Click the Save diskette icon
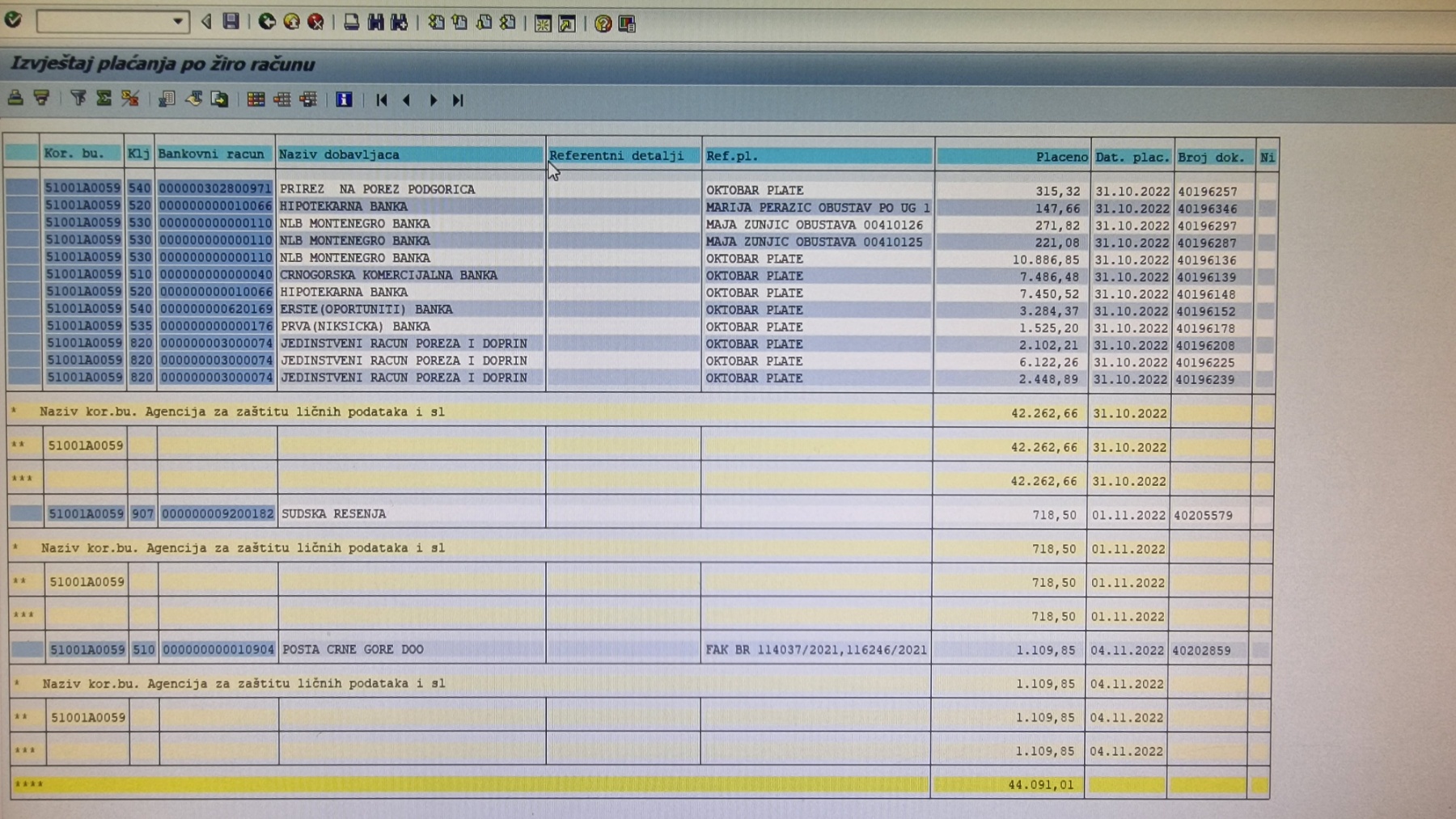Image resolution: width=1456 pixels, height=819 pixels. 231,22
